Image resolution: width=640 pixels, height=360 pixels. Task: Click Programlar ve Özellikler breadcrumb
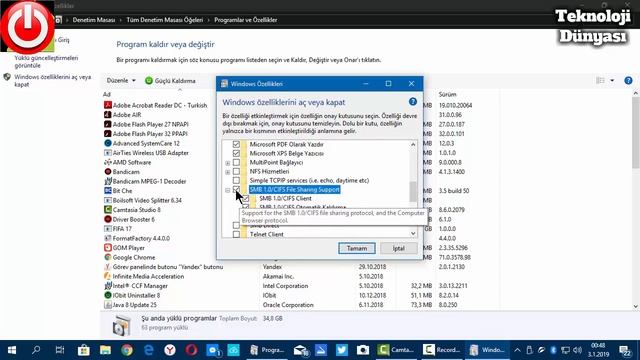pos(246,20)
